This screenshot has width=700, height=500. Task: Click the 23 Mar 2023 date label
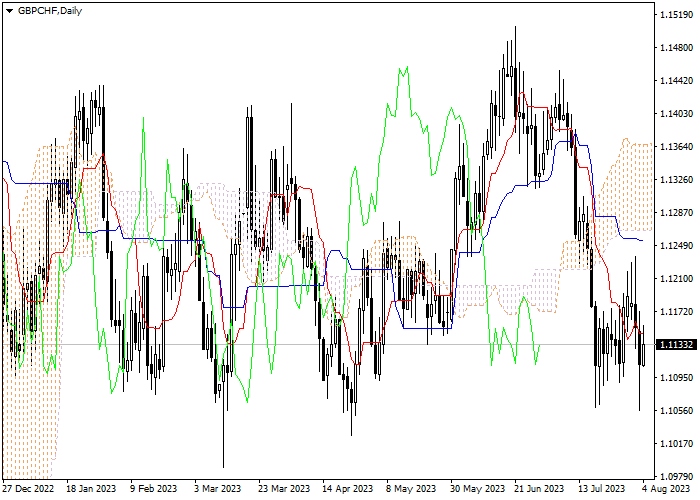[284, 489]
